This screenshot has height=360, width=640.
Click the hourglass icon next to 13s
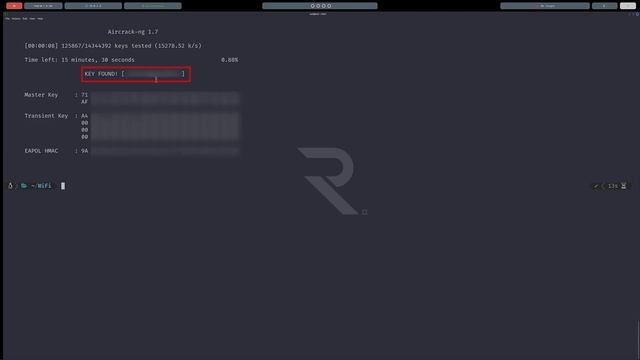624,186
